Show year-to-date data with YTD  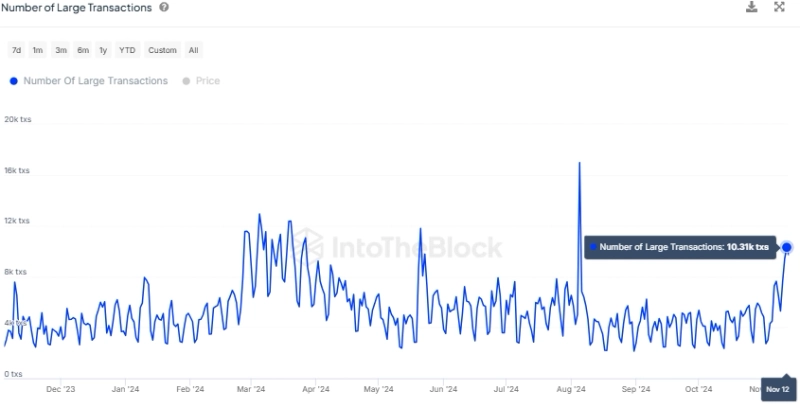point(127,50)
